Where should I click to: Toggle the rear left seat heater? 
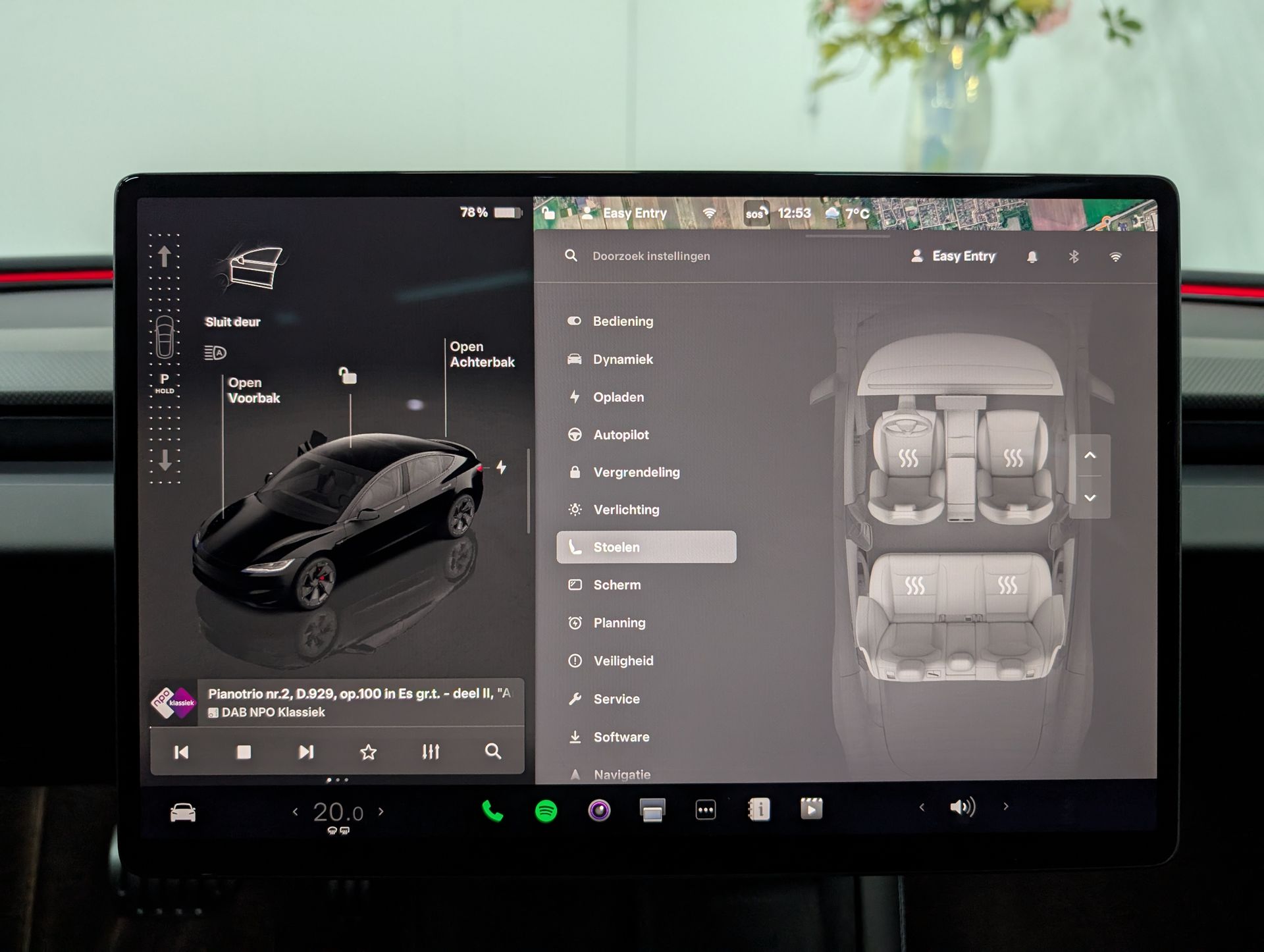click(x=914, y=585)
